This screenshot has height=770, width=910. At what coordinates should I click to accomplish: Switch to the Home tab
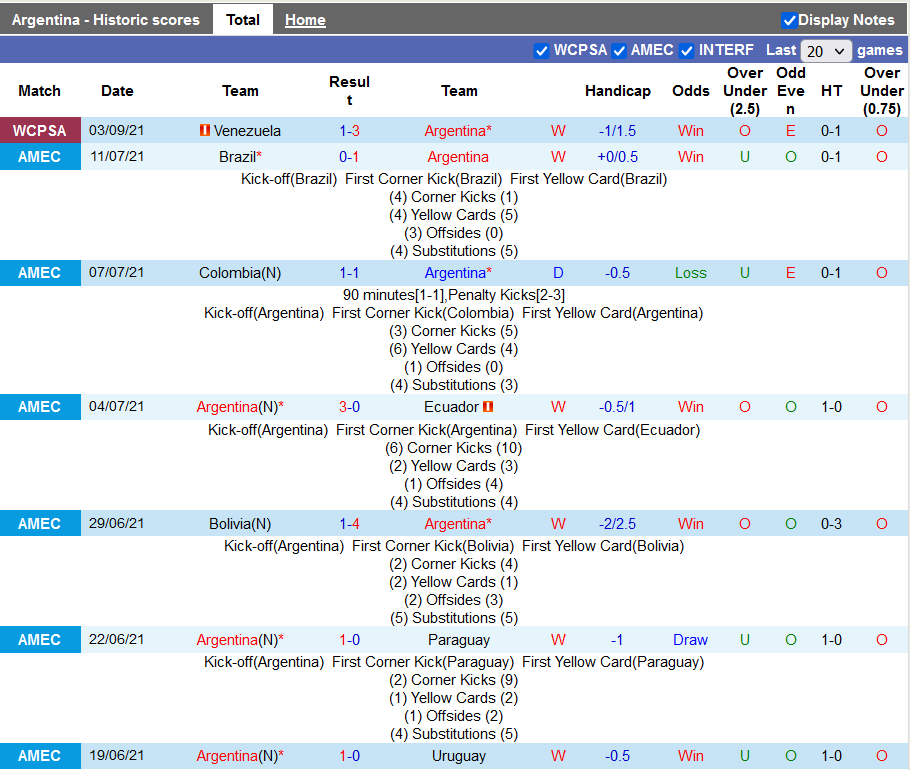coord(305,20)
